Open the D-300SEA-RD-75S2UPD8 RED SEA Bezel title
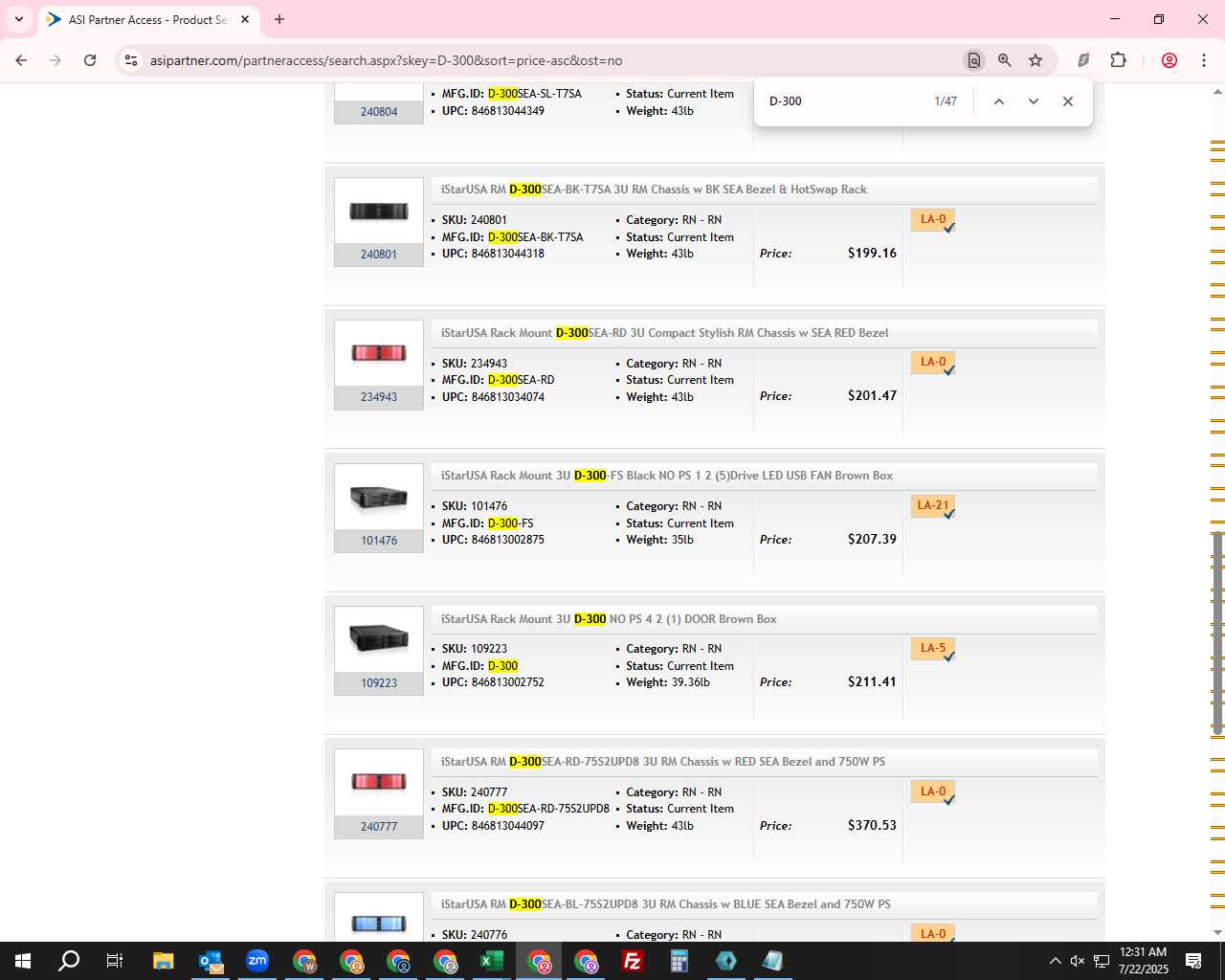1225x980 pixels. click(x=663, y=762)
